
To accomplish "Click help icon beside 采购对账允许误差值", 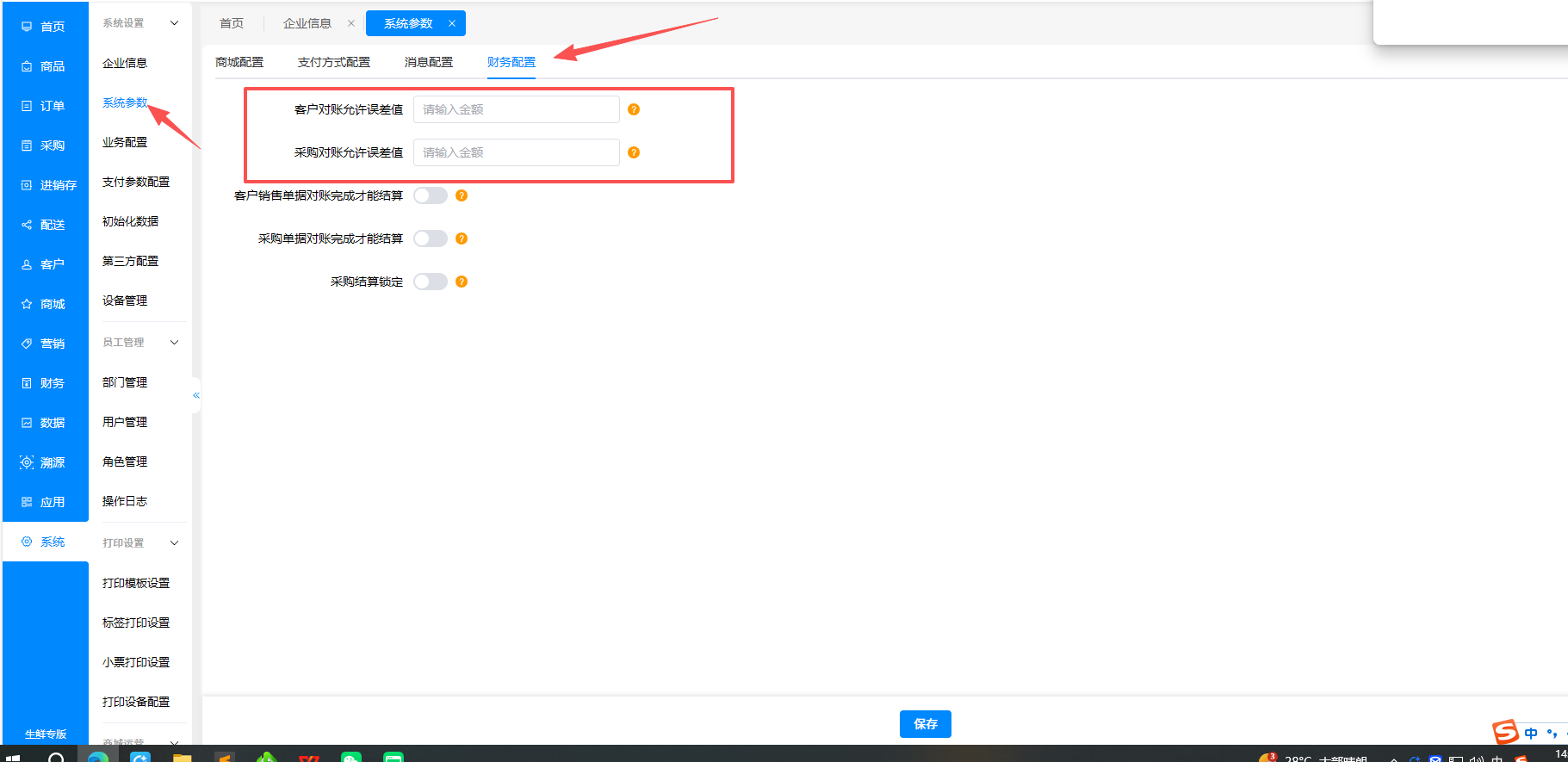I will 634,152.
